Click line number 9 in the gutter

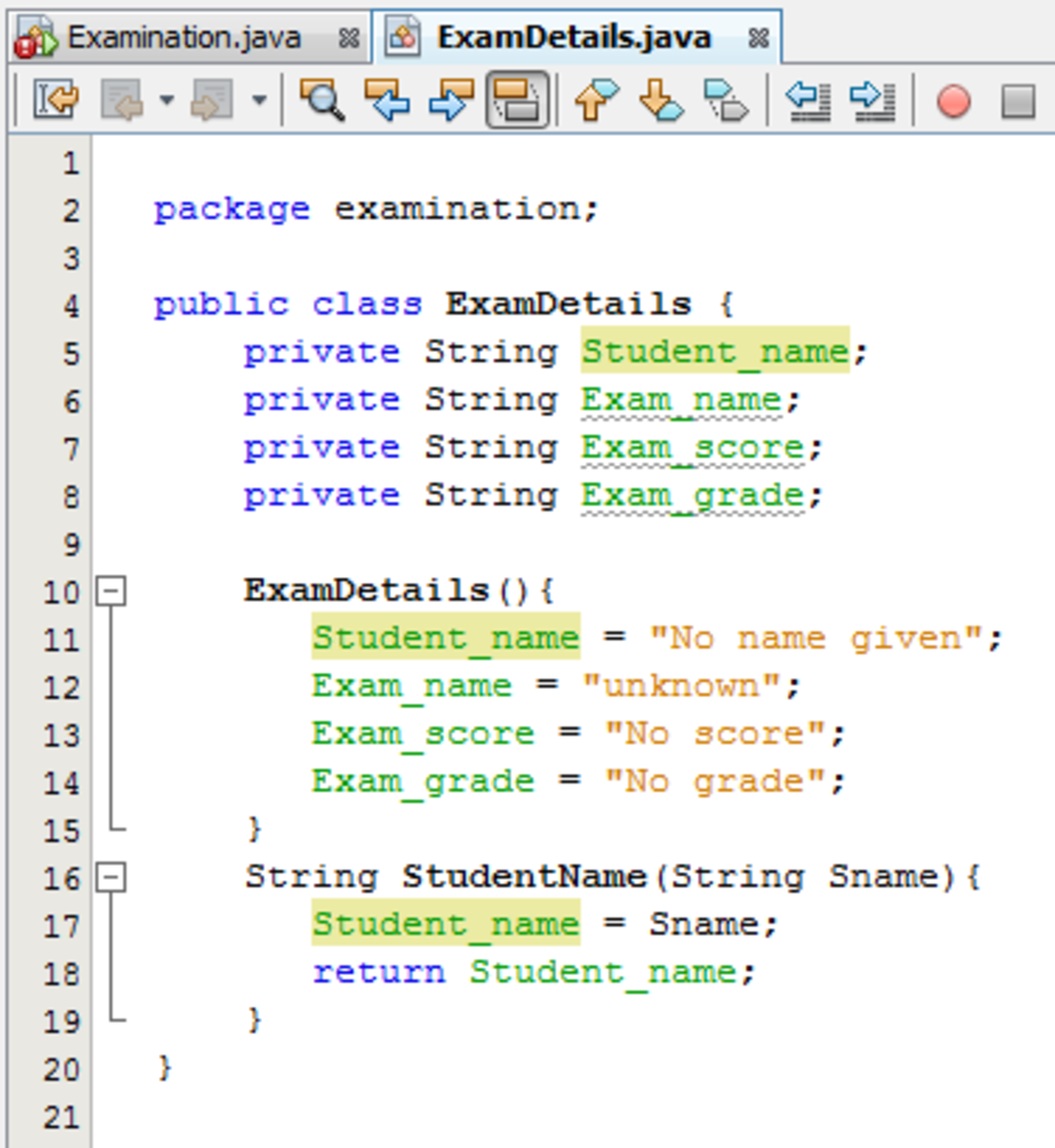coord(71,544)
